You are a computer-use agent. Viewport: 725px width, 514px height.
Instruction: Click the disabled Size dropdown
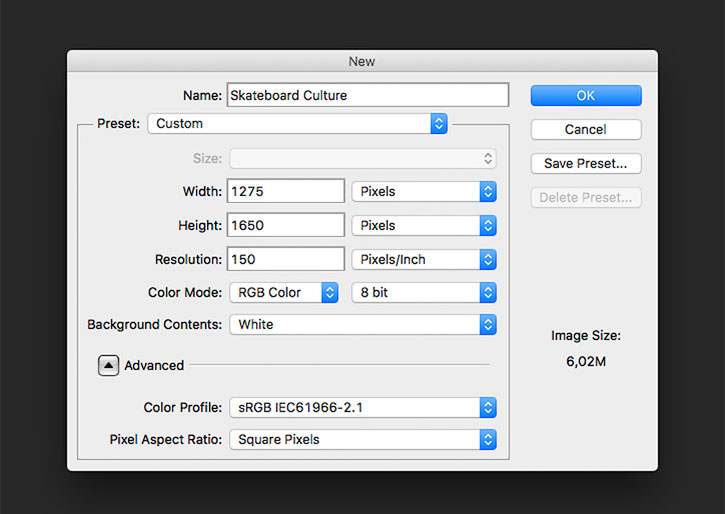[363, 159]
